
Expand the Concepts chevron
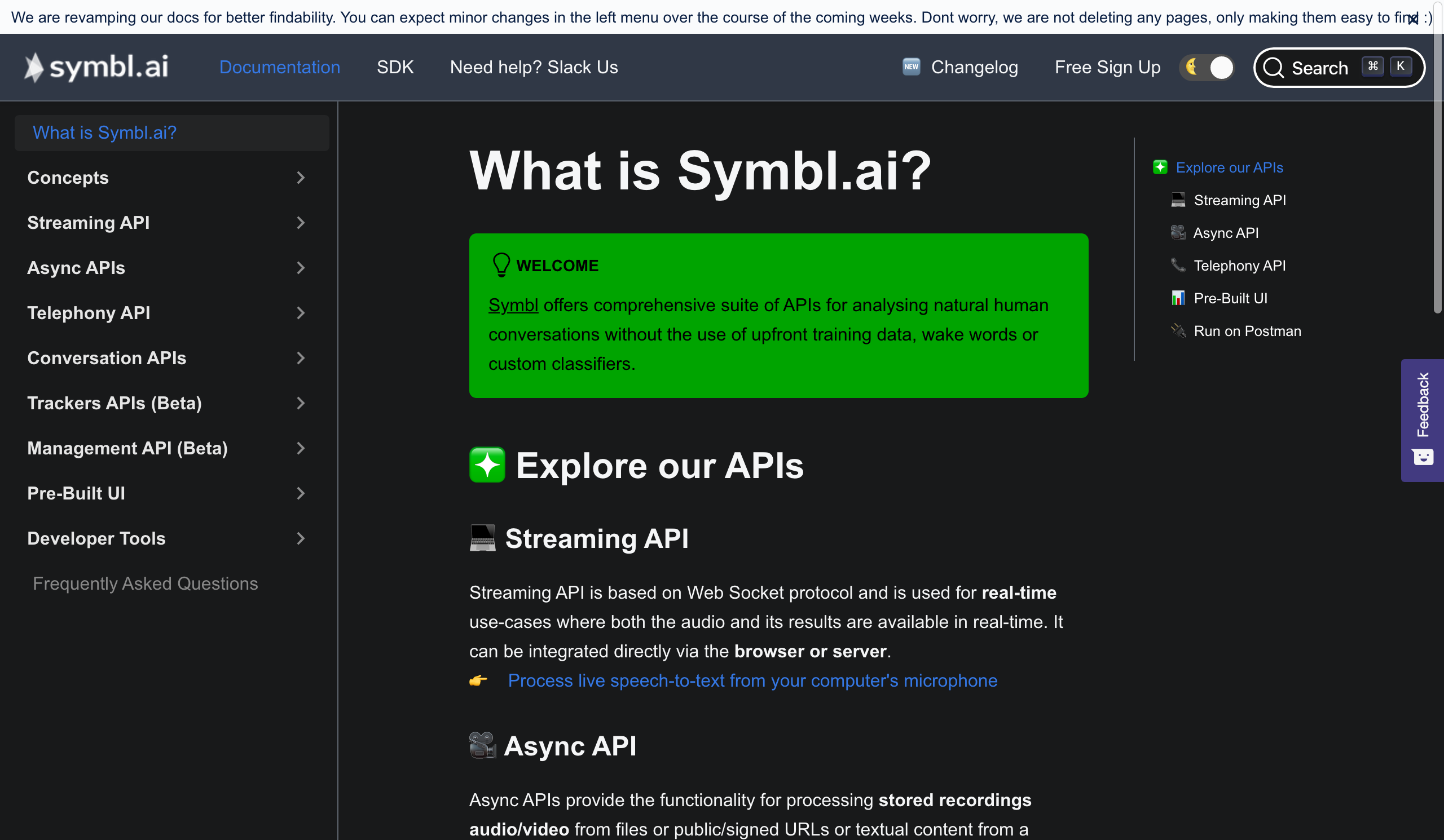(301, 178)
